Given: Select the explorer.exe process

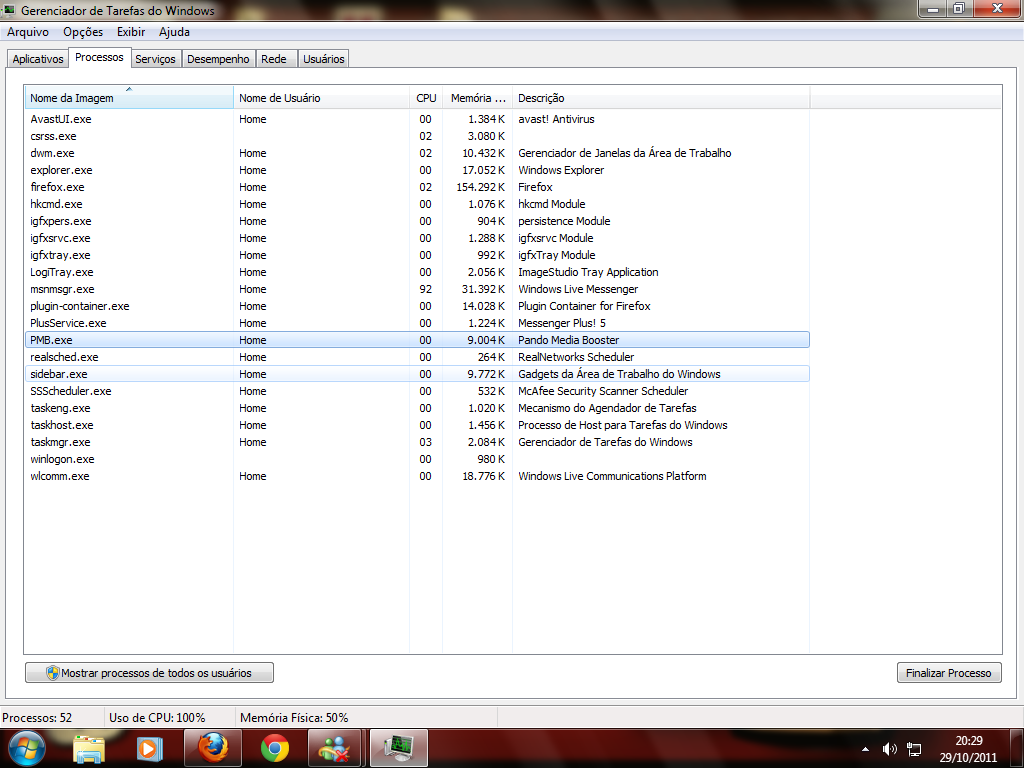Looking at the screenshot, I should pyautogui.click(x=417, y=170).
